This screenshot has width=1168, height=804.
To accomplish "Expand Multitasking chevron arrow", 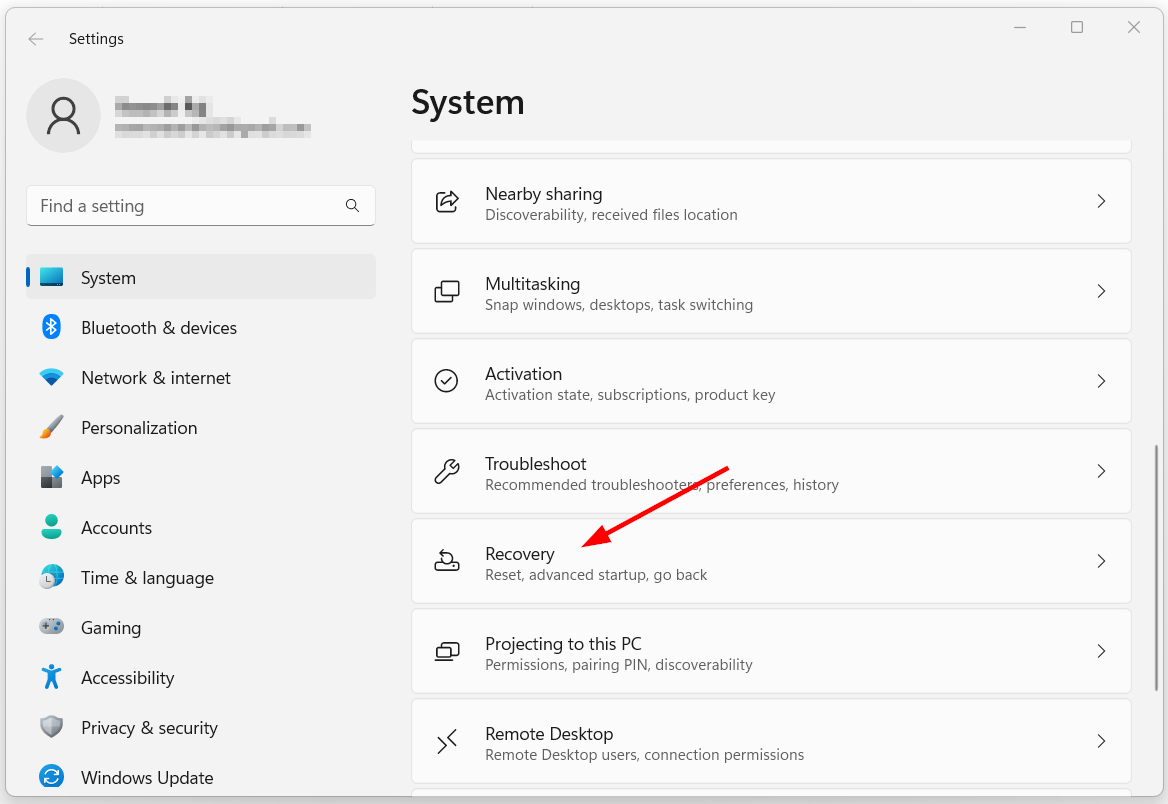I will click(x=1101, y=291).
